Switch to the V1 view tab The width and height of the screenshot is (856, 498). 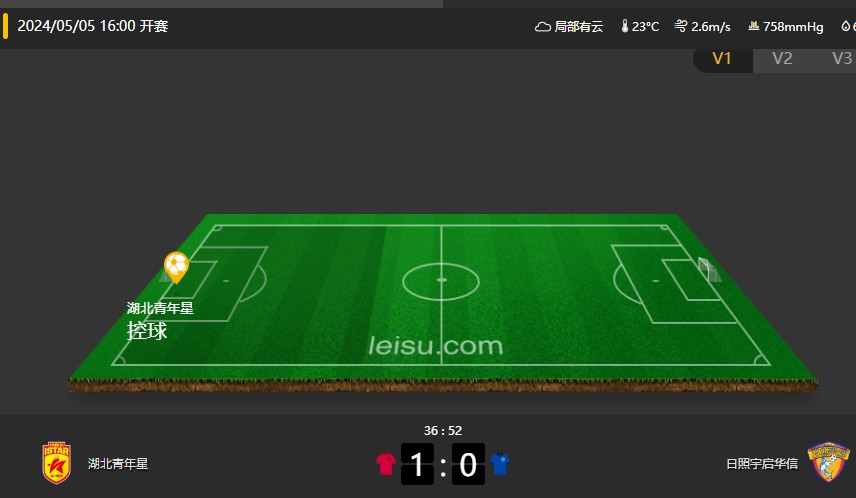[x=722, y=58]
